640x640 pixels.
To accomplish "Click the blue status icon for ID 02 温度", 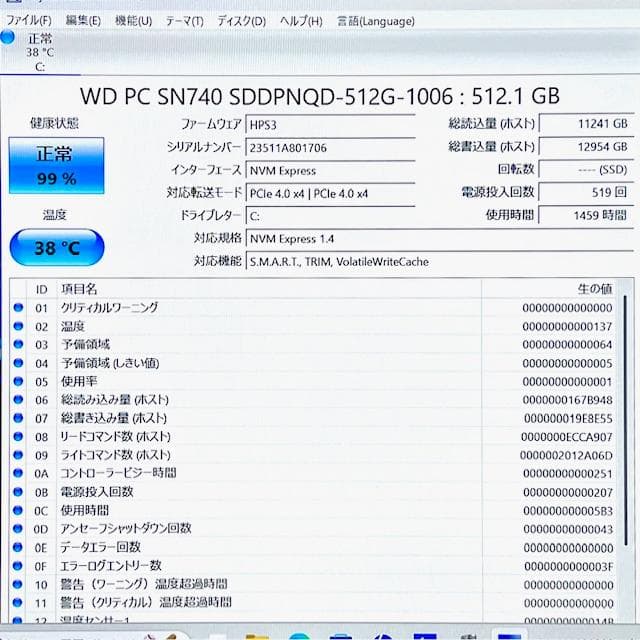I will [18, 326].
